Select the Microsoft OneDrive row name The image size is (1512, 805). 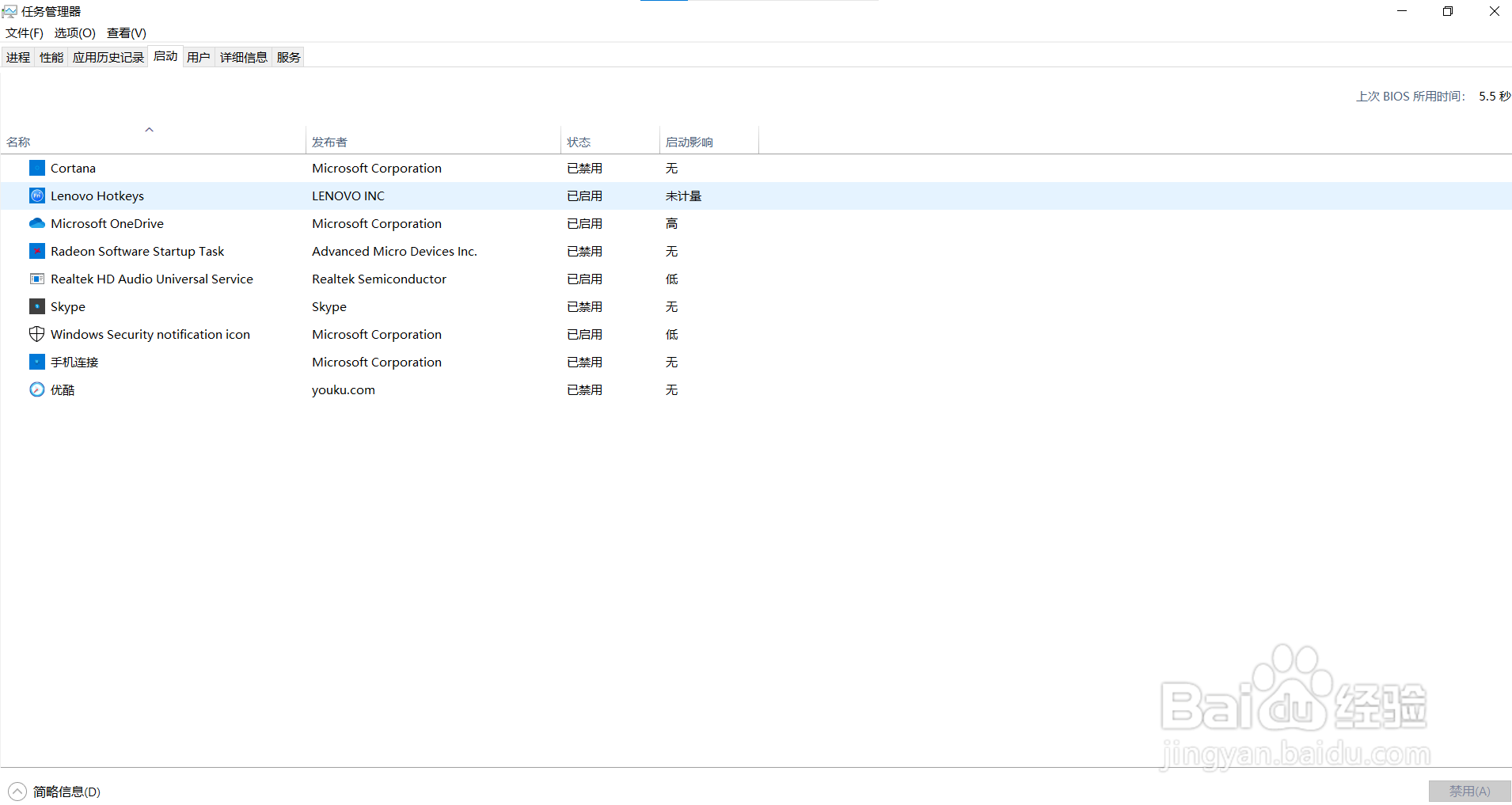coord(107,223)
